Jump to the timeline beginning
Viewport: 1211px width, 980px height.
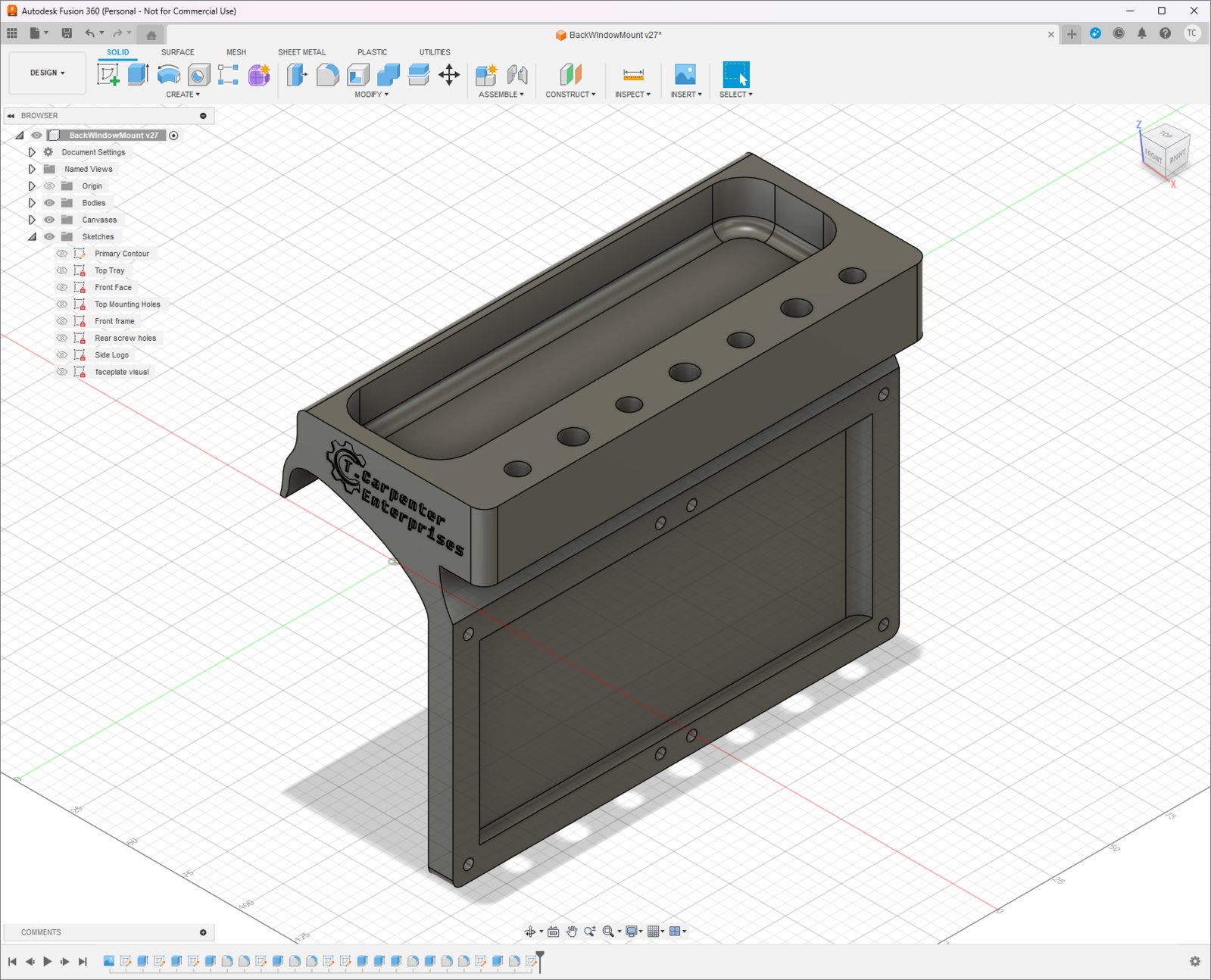pos(12,961)
